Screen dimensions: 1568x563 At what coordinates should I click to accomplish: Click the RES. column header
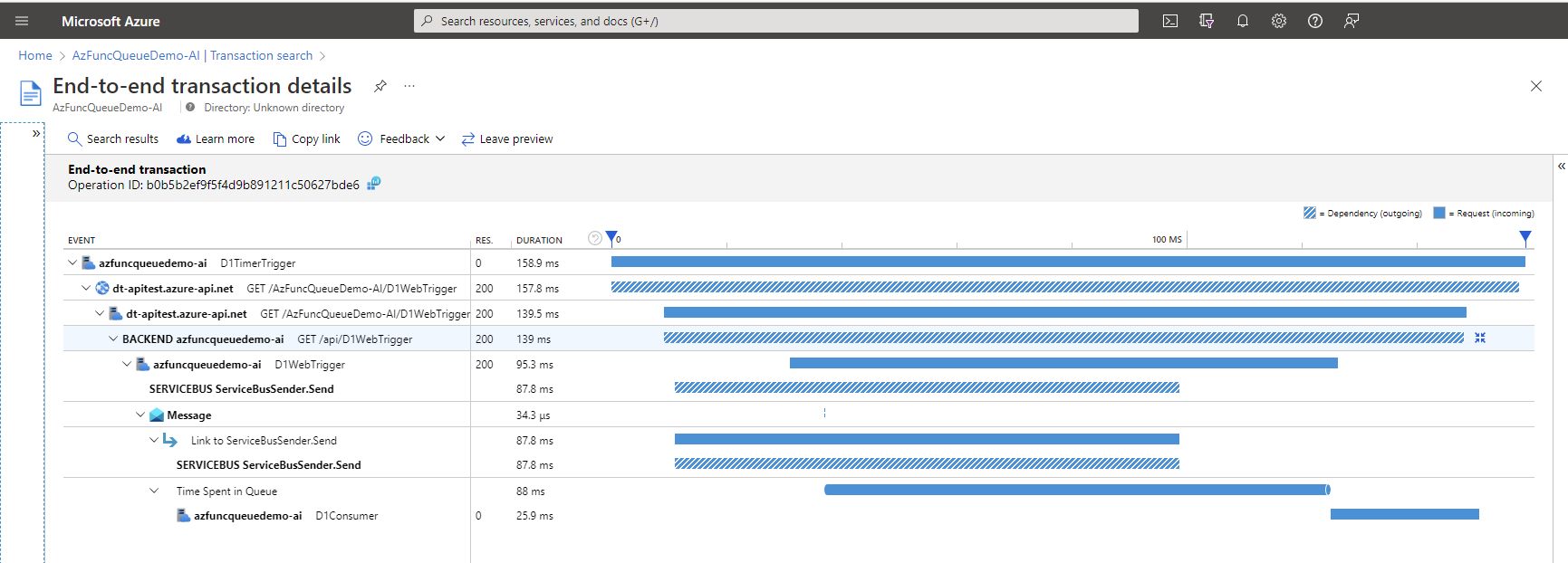tap(484, 240)
